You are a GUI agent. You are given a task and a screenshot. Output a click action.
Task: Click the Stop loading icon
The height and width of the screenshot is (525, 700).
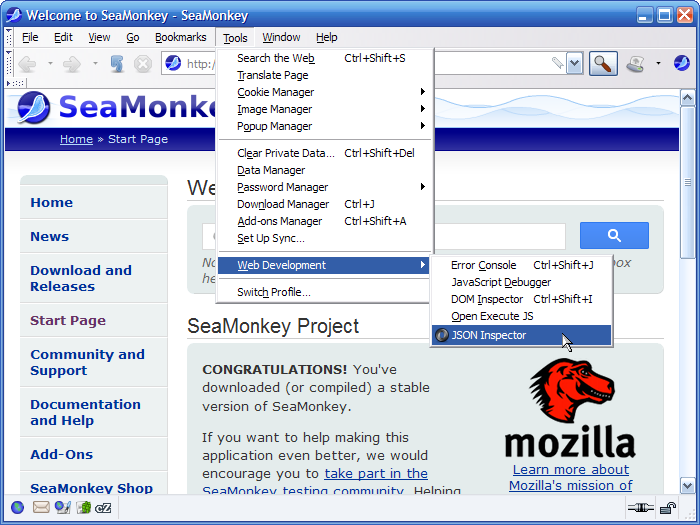click(143, 64)
